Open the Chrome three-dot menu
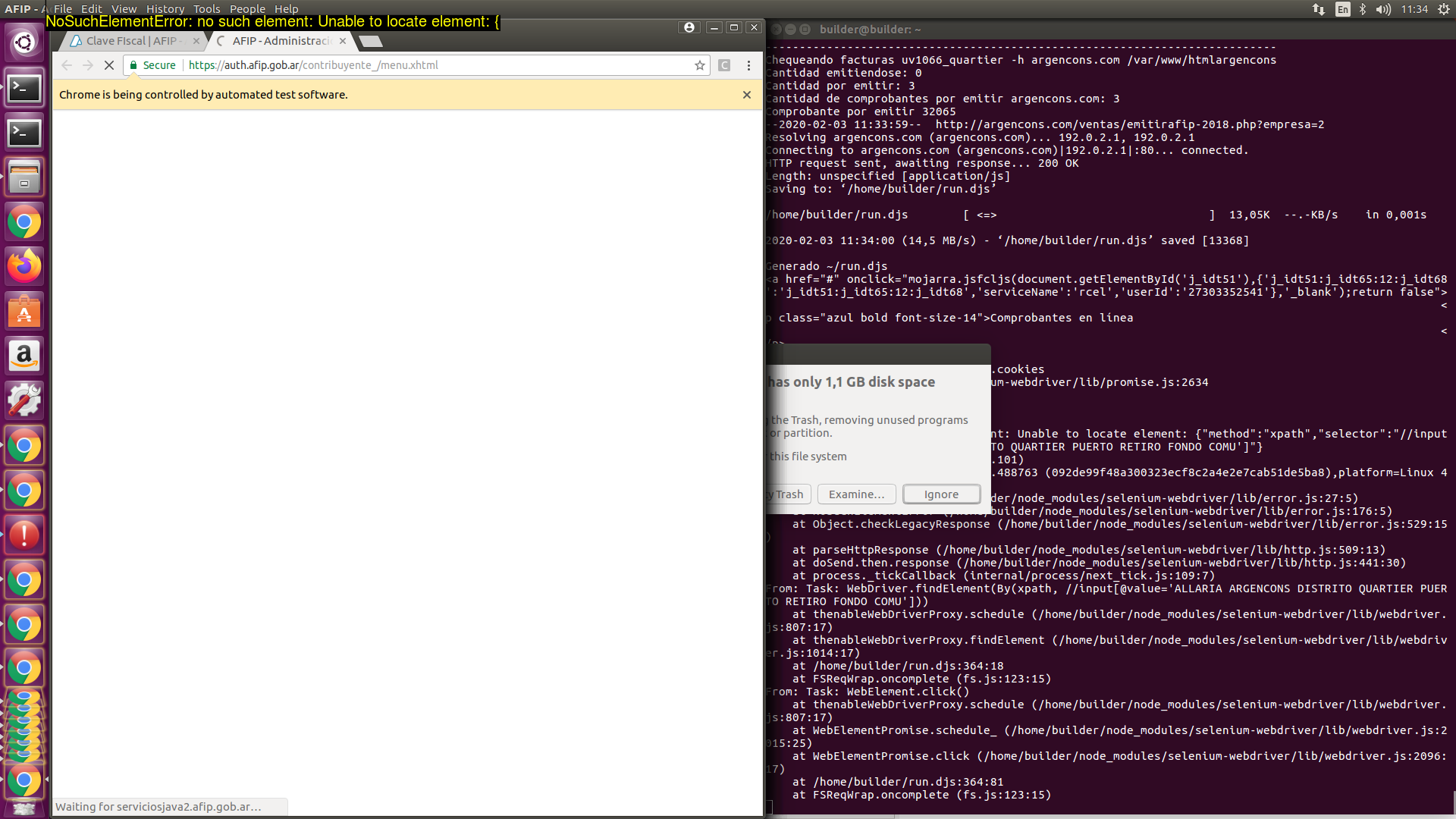1456x819 pixels. click(x=748, y=65)
